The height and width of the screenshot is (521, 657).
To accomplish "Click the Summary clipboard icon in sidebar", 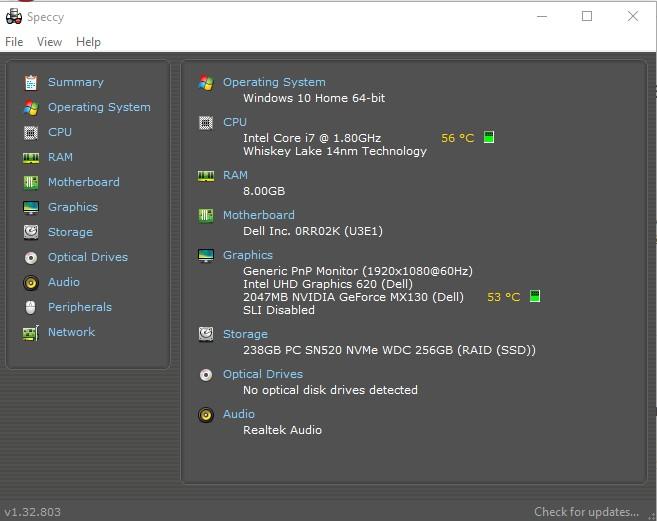I will click(31, 83).
